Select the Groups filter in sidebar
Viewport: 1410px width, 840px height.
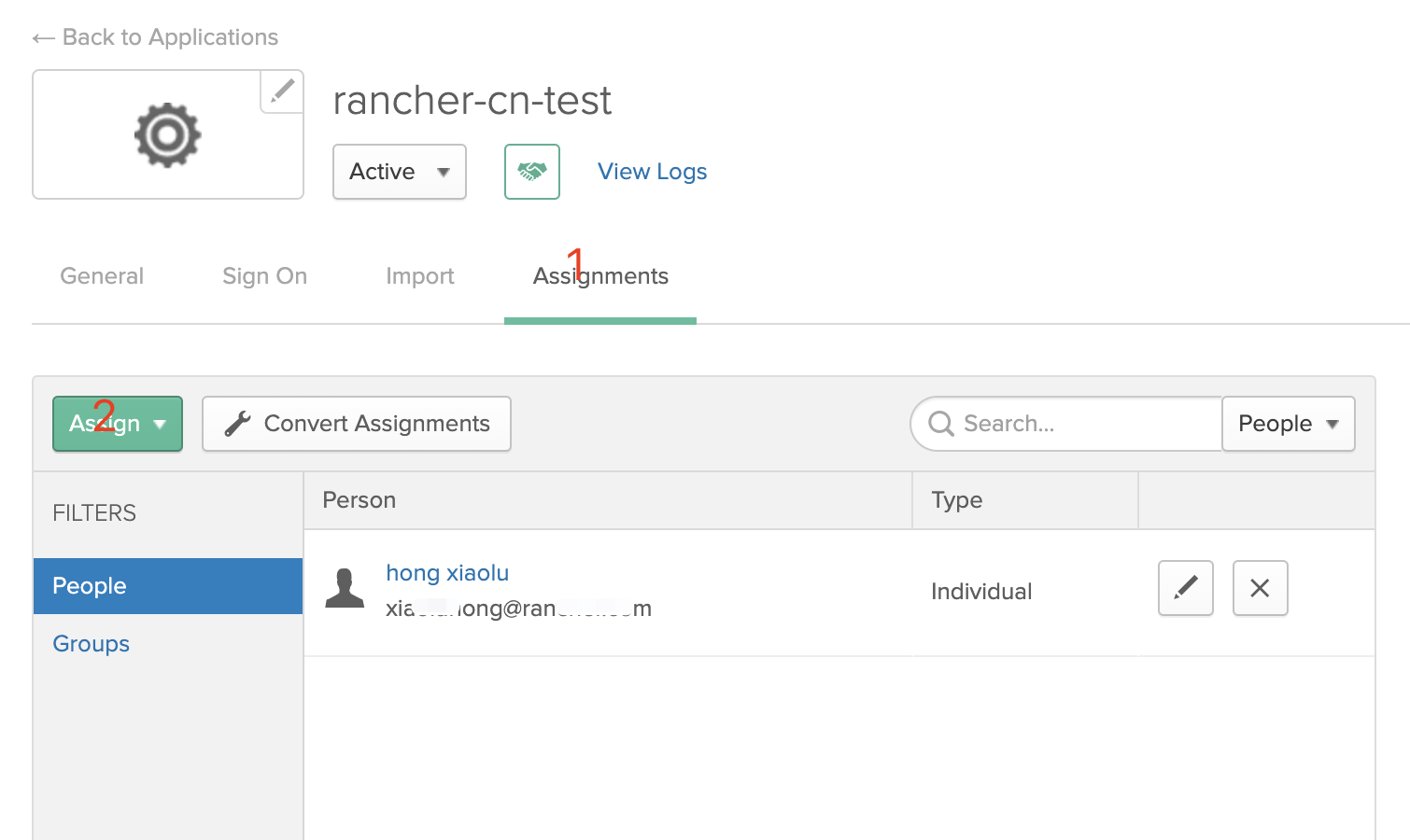point(92,644)
